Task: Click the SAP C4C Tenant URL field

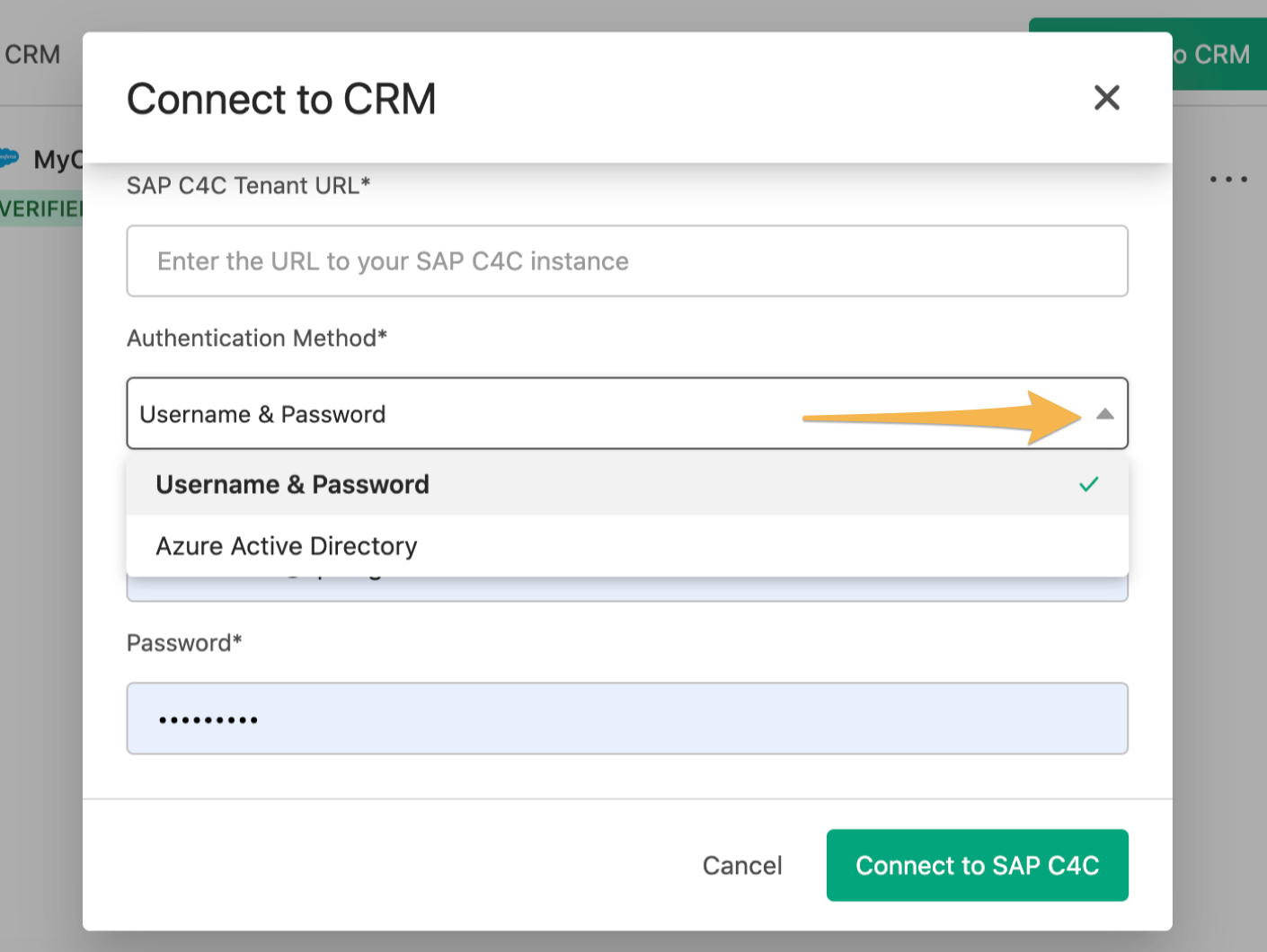Action: [627, 261]
